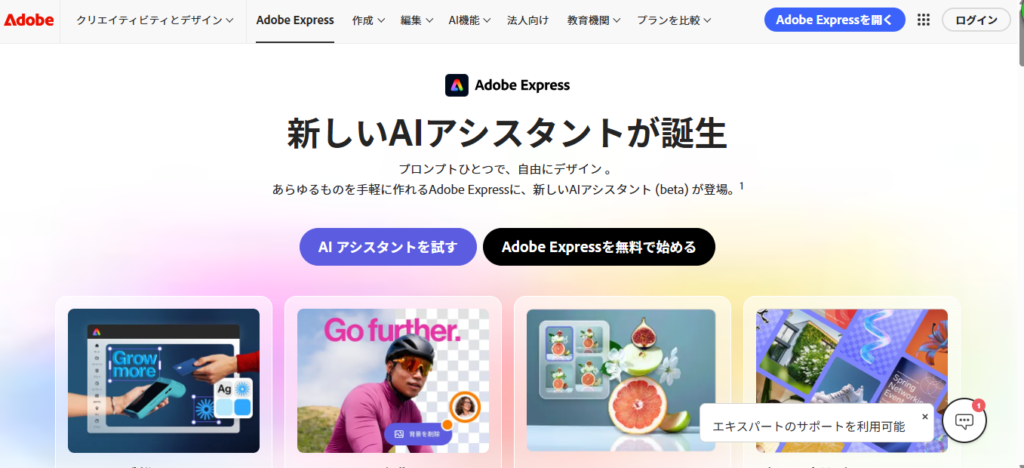
Task: Expand the 作成 menu
Action: (x=368, y=20)
